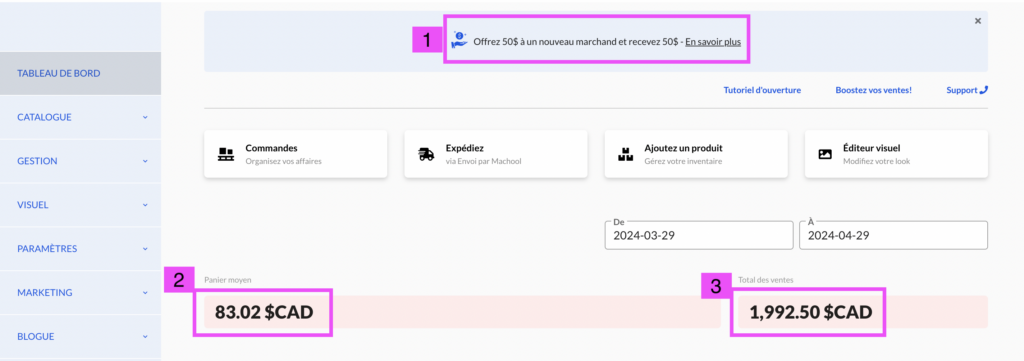Screen dimensions: 1024x361
Task: Click the Total des ventes label
Action: pos(766,280)
